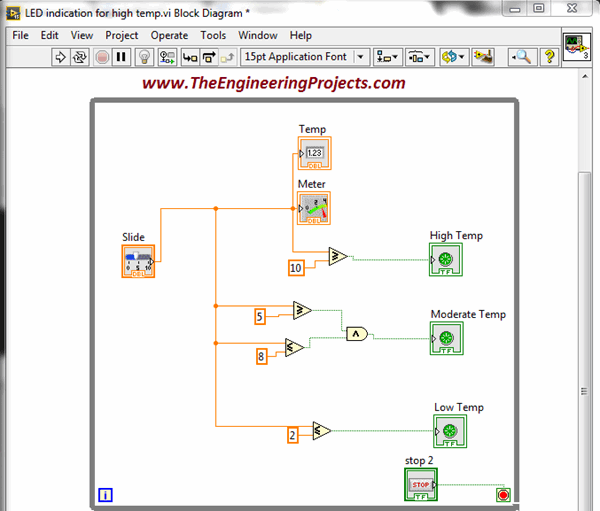Select the Moderate Temp LED terminal
Screen dimensions: 600x511
tap(447, 338)
